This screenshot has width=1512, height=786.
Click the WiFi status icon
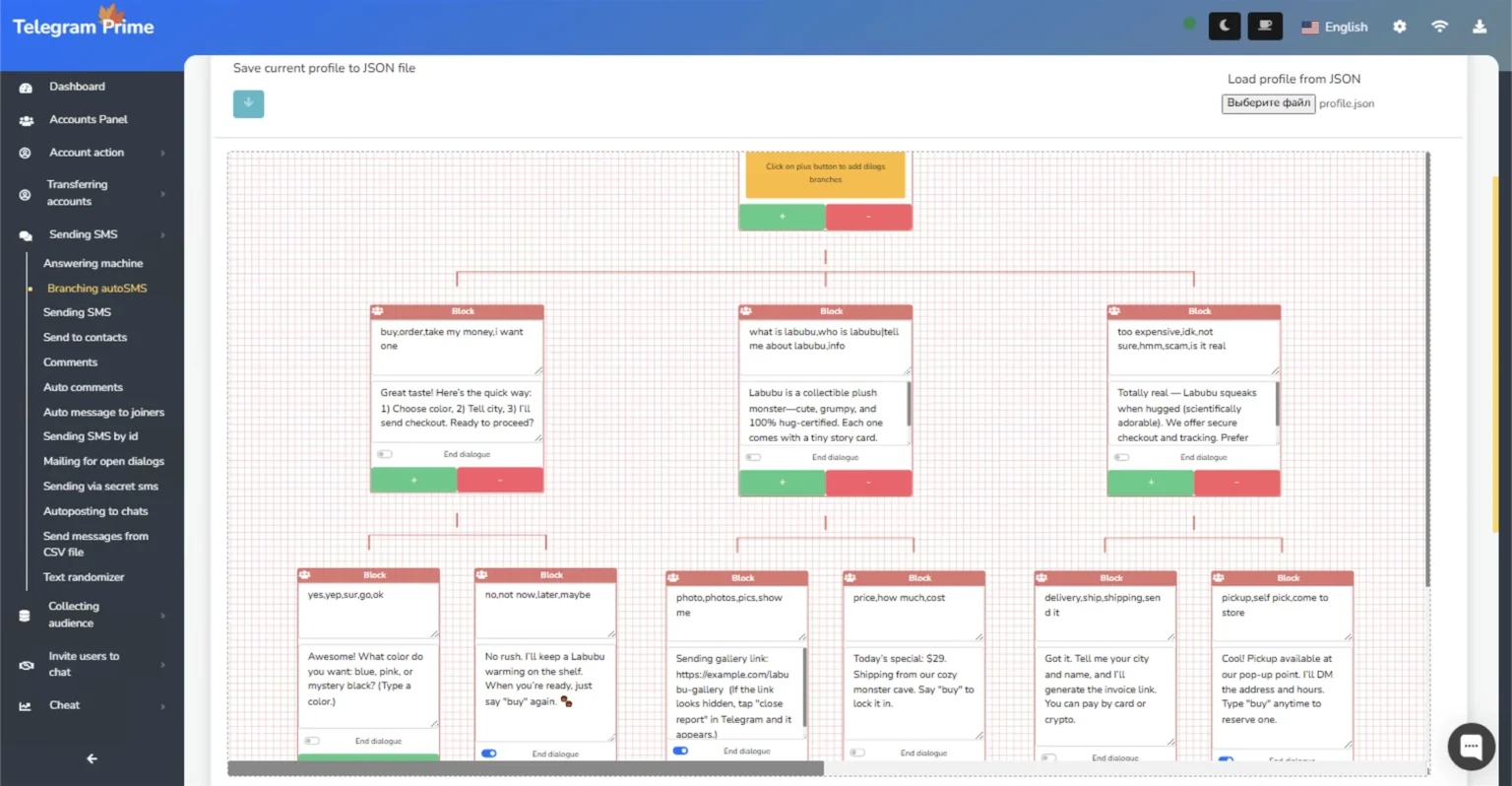coord(1439,27)
